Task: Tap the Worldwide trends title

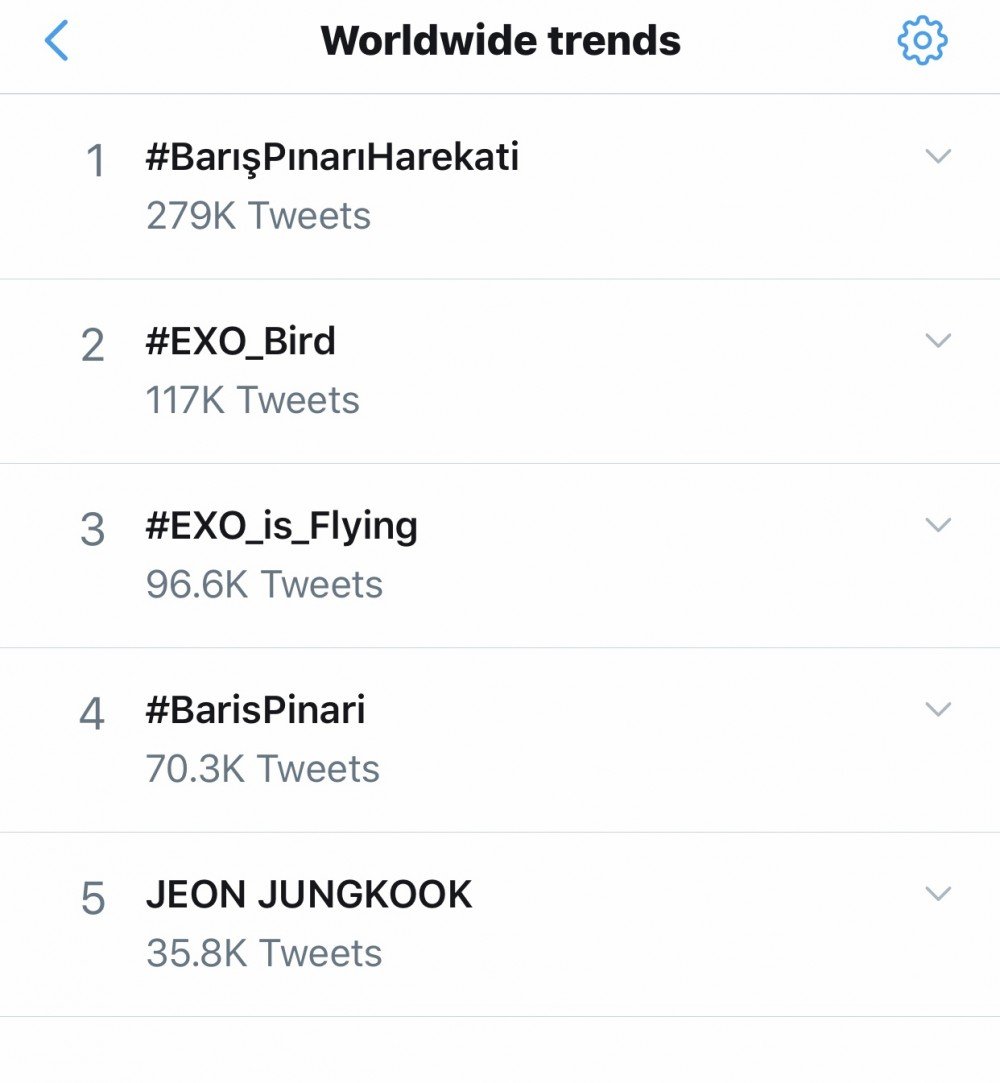Action: [501, 41]
